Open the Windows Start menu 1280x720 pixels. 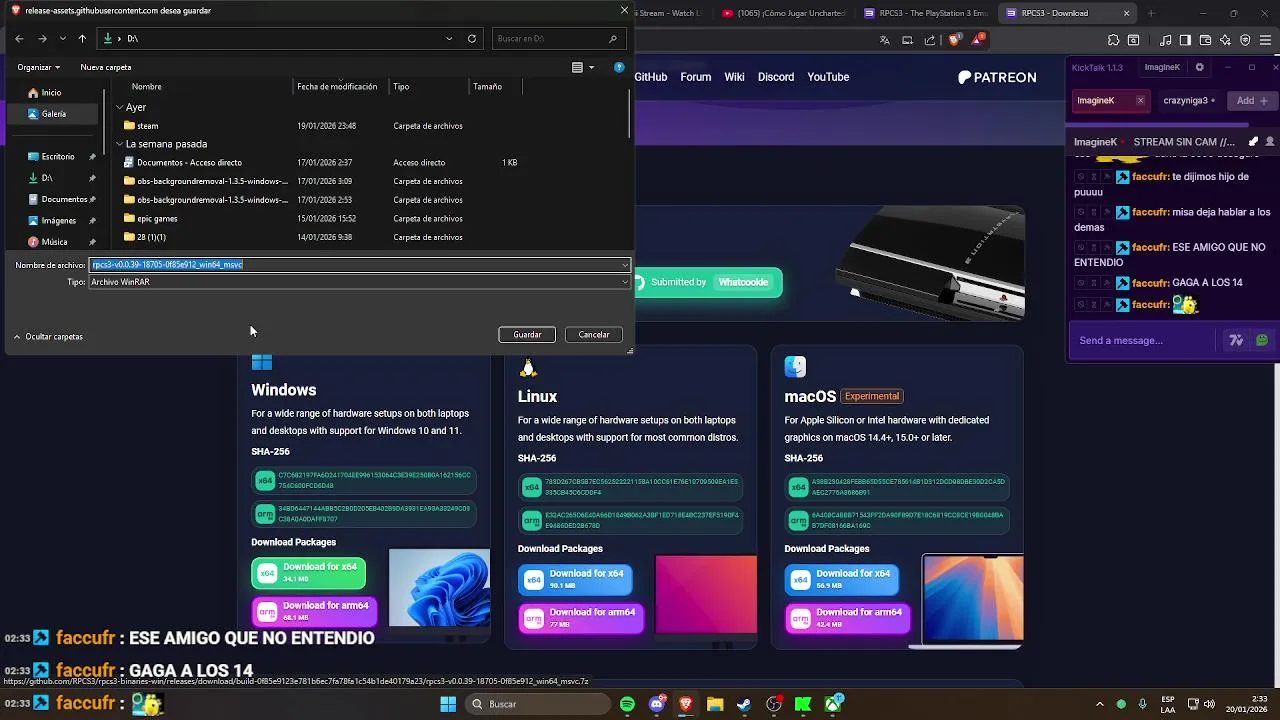click(x=448, y=704)
